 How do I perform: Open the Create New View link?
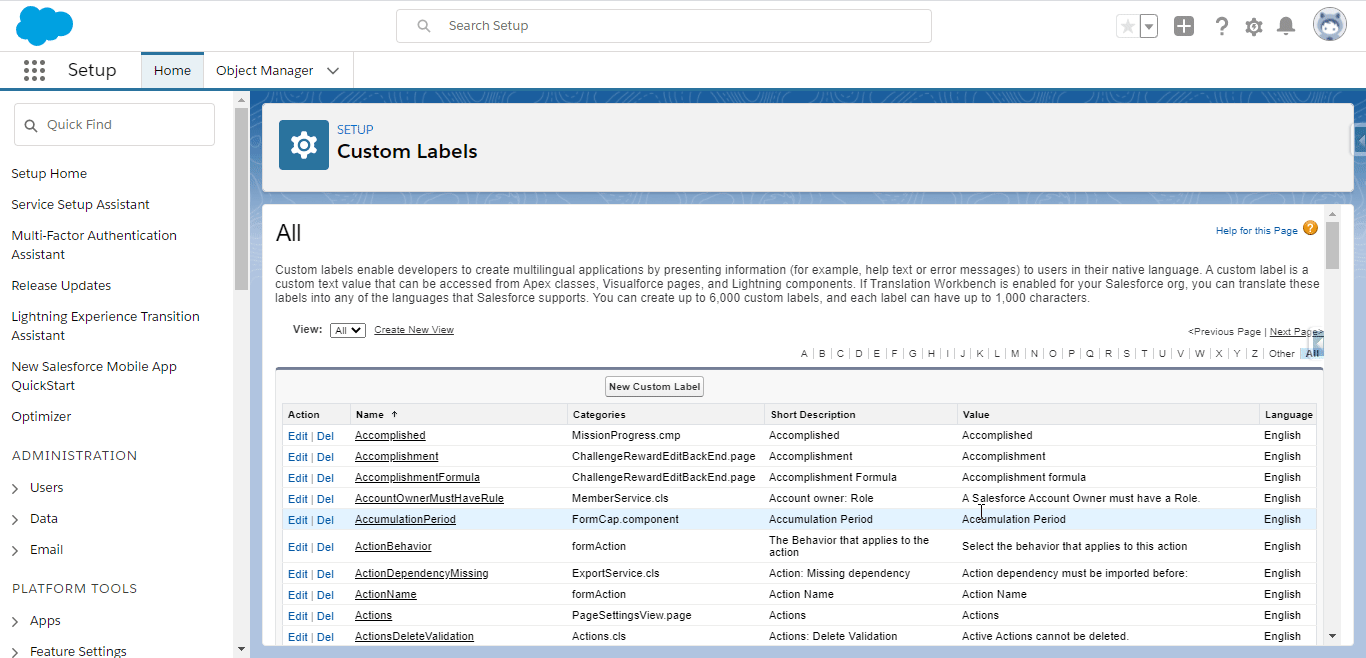tap(414, 330)
